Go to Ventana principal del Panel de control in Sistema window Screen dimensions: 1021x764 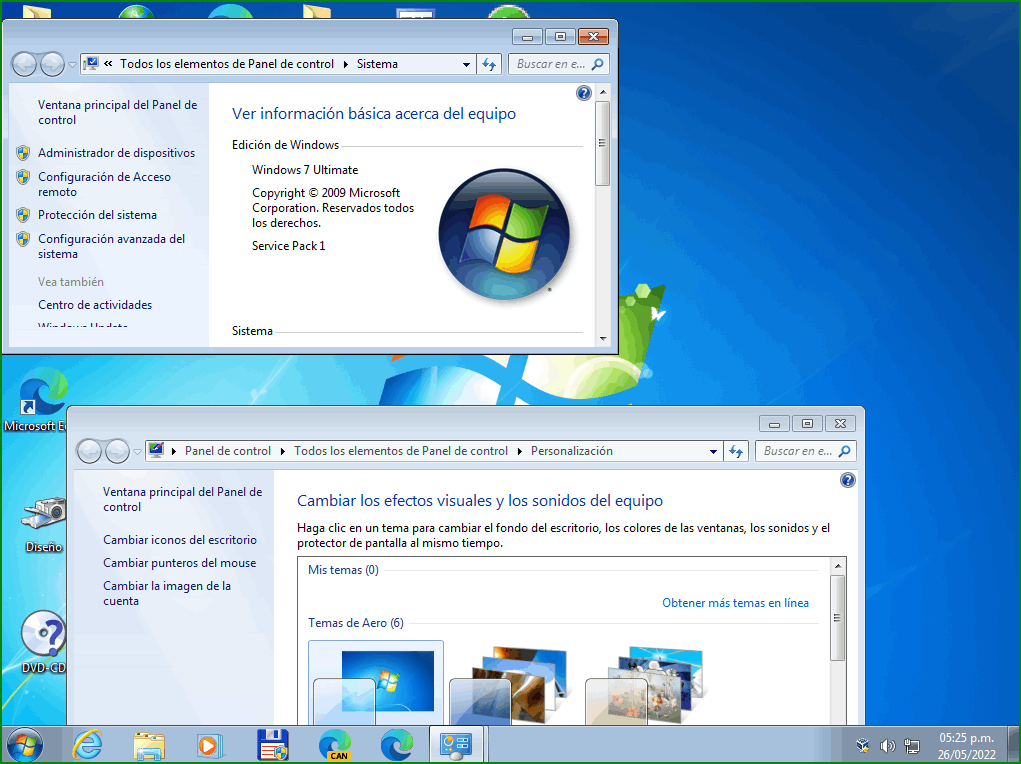[x=117, y=112]
